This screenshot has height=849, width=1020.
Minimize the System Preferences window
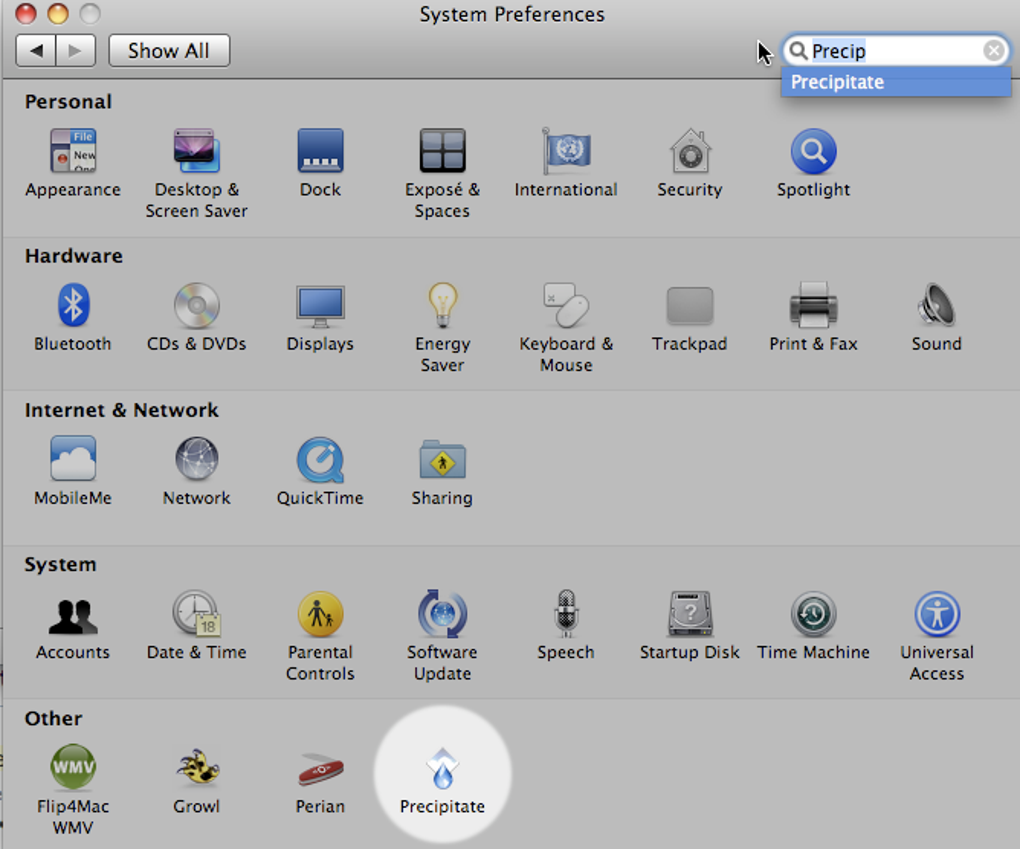click(x=58, y=13)
